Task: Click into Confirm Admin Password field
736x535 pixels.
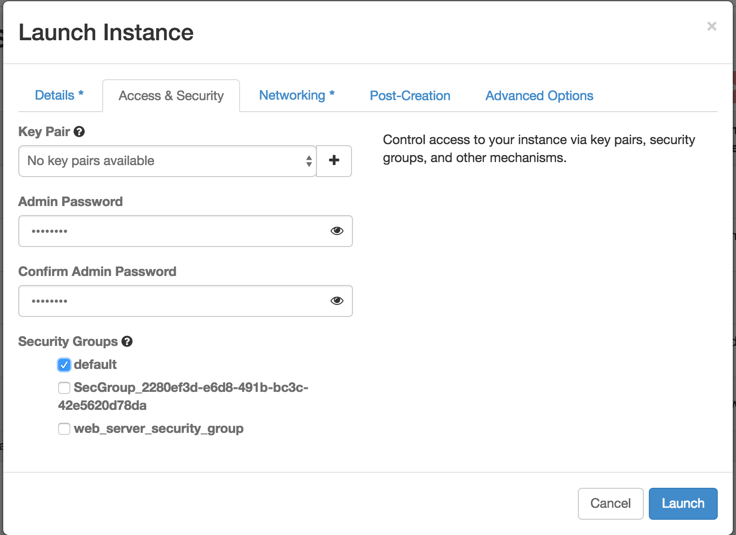Action: click(170, 301)
